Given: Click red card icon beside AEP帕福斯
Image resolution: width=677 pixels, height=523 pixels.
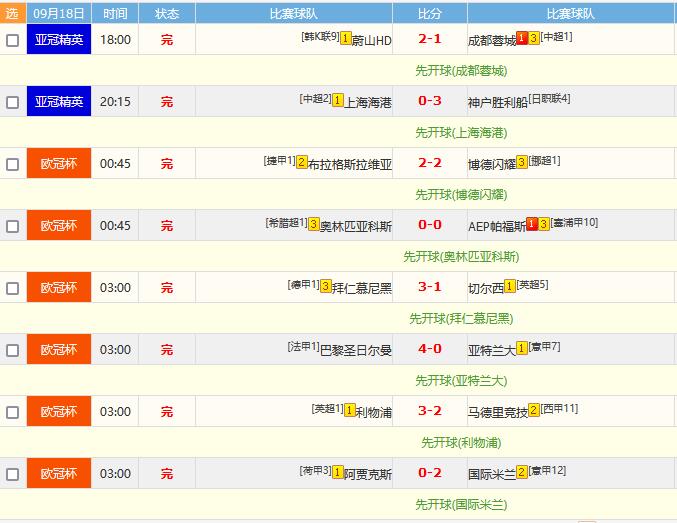Looking at the screenshot, I should pos(532,224).
